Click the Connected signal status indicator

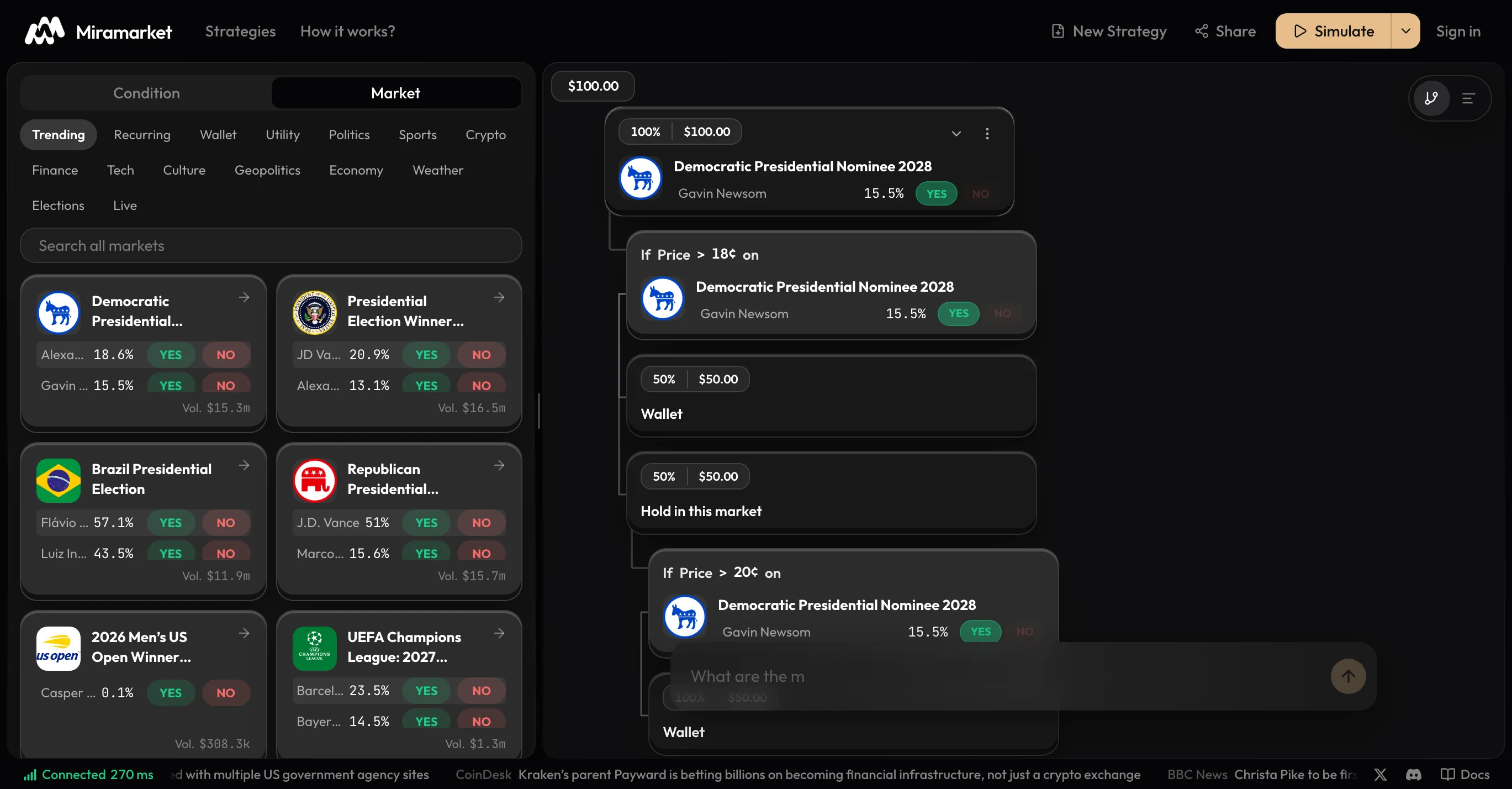tap(88, 774)
